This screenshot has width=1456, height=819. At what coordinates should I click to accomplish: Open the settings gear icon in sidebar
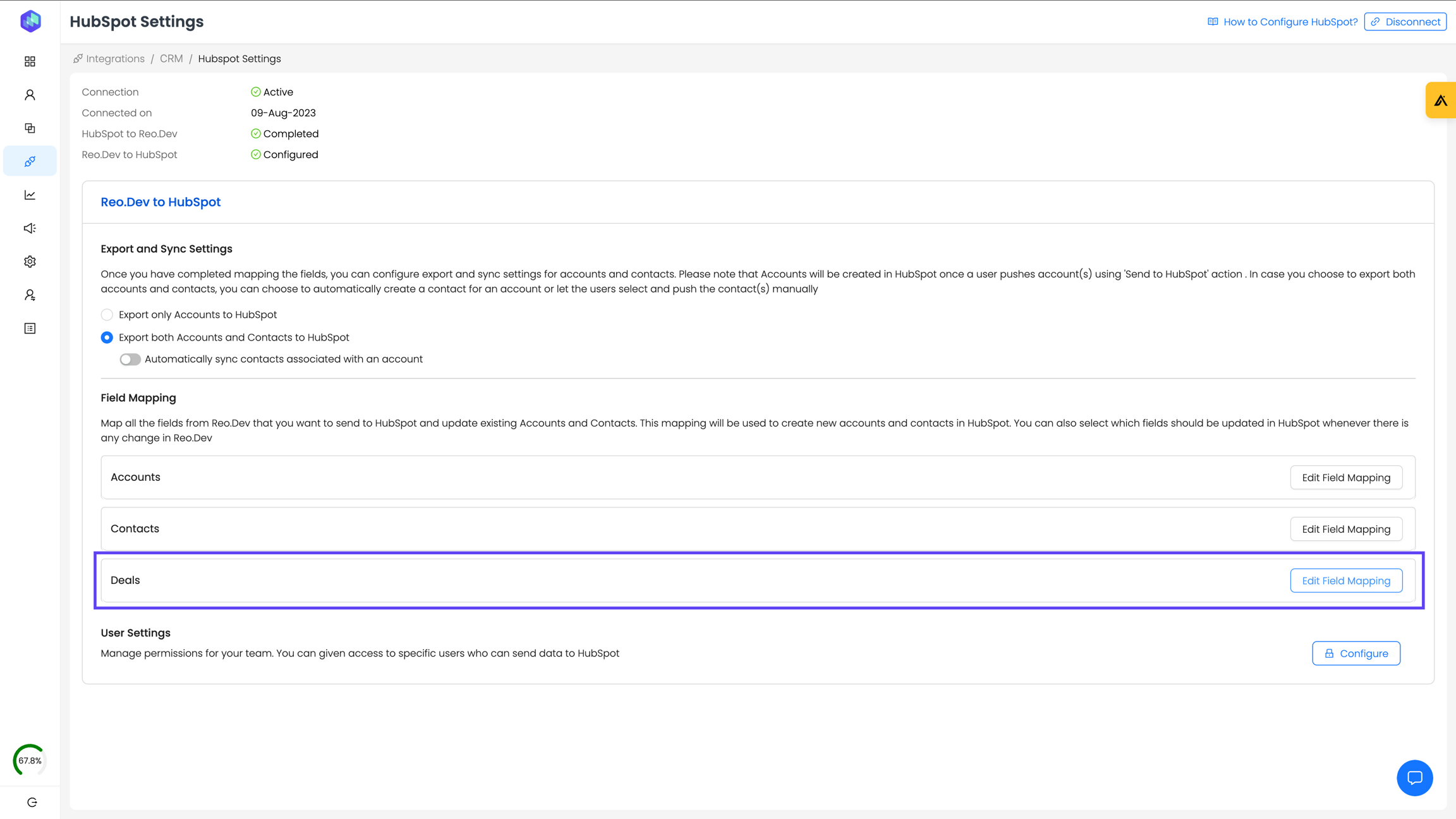tap(30, 262)
